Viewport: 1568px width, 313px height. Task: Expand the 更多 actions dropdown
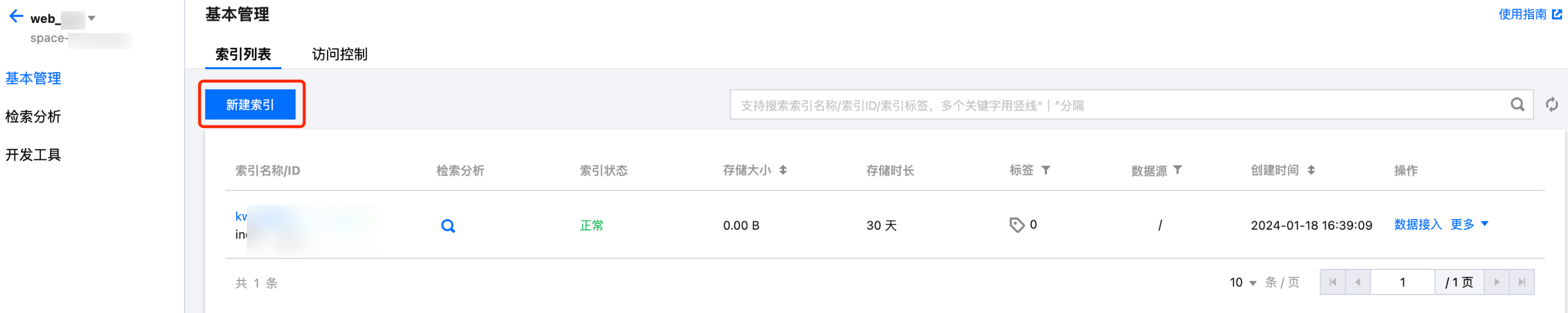[1469, 225]
